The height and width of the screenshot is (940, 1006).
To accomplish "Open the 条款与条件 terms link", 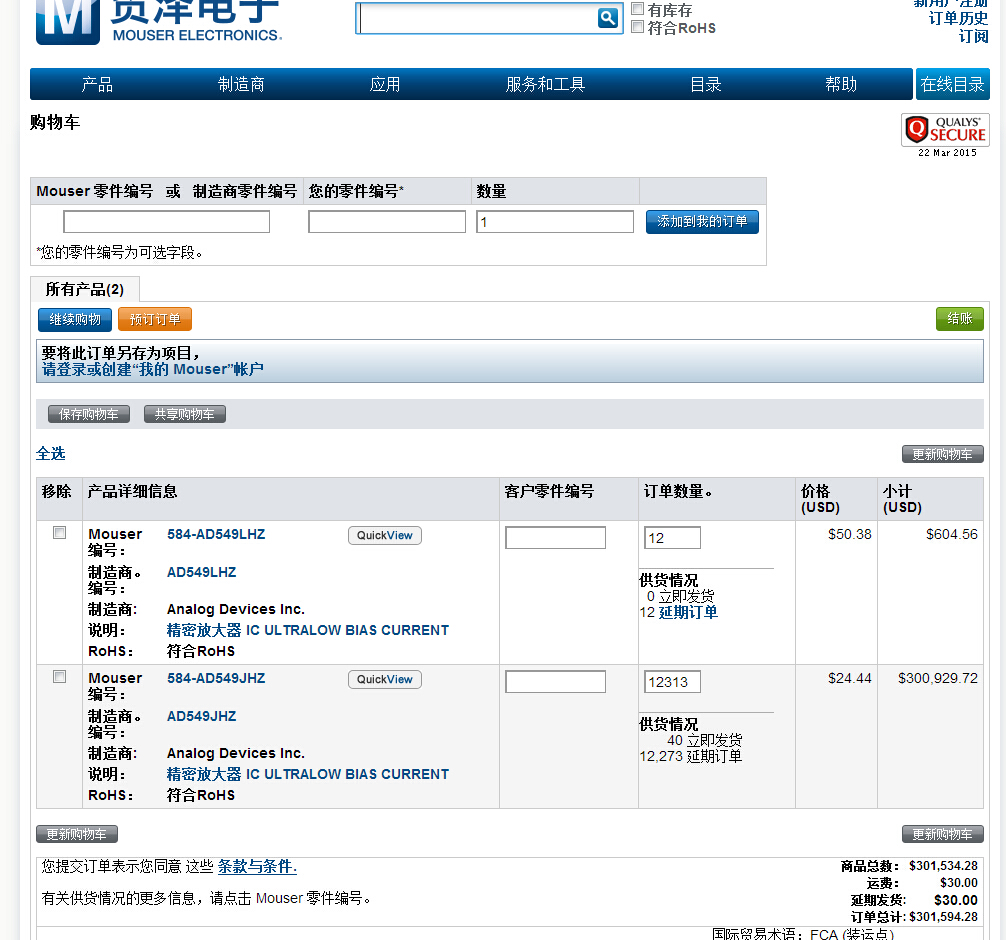I will (257, 866).
